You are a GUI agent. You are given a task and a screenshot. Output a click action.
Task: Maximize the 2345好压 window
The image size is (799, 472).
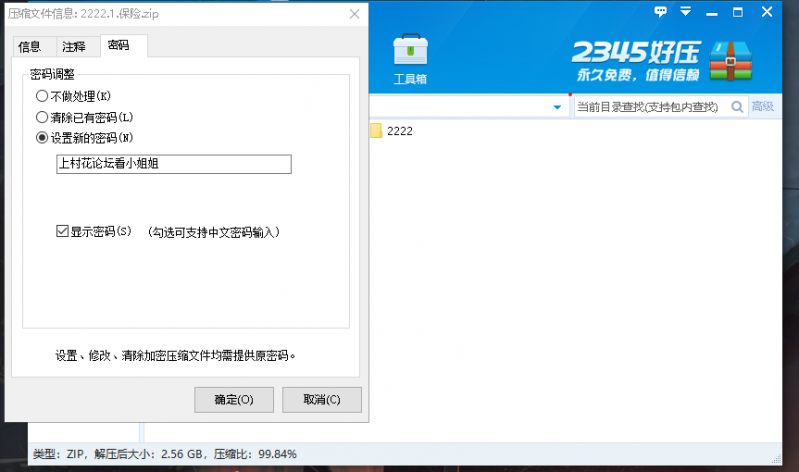(738, 12)
